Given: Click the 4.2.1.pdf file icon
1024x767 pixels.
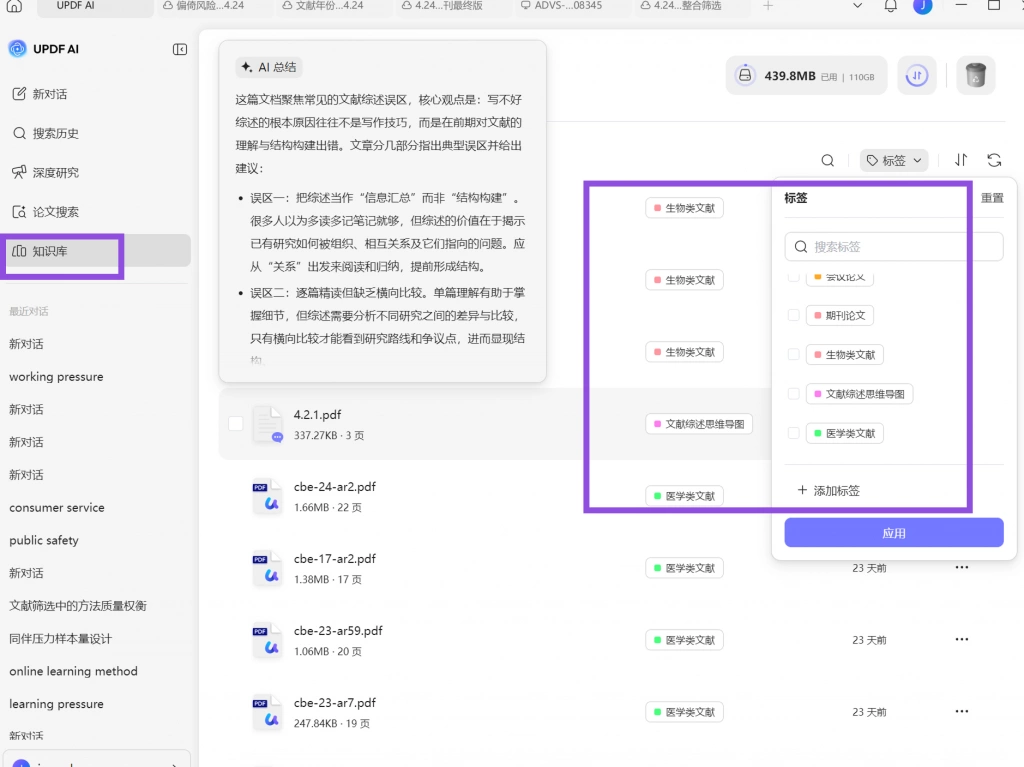Looking at the screenshot, I should point(268,425).
